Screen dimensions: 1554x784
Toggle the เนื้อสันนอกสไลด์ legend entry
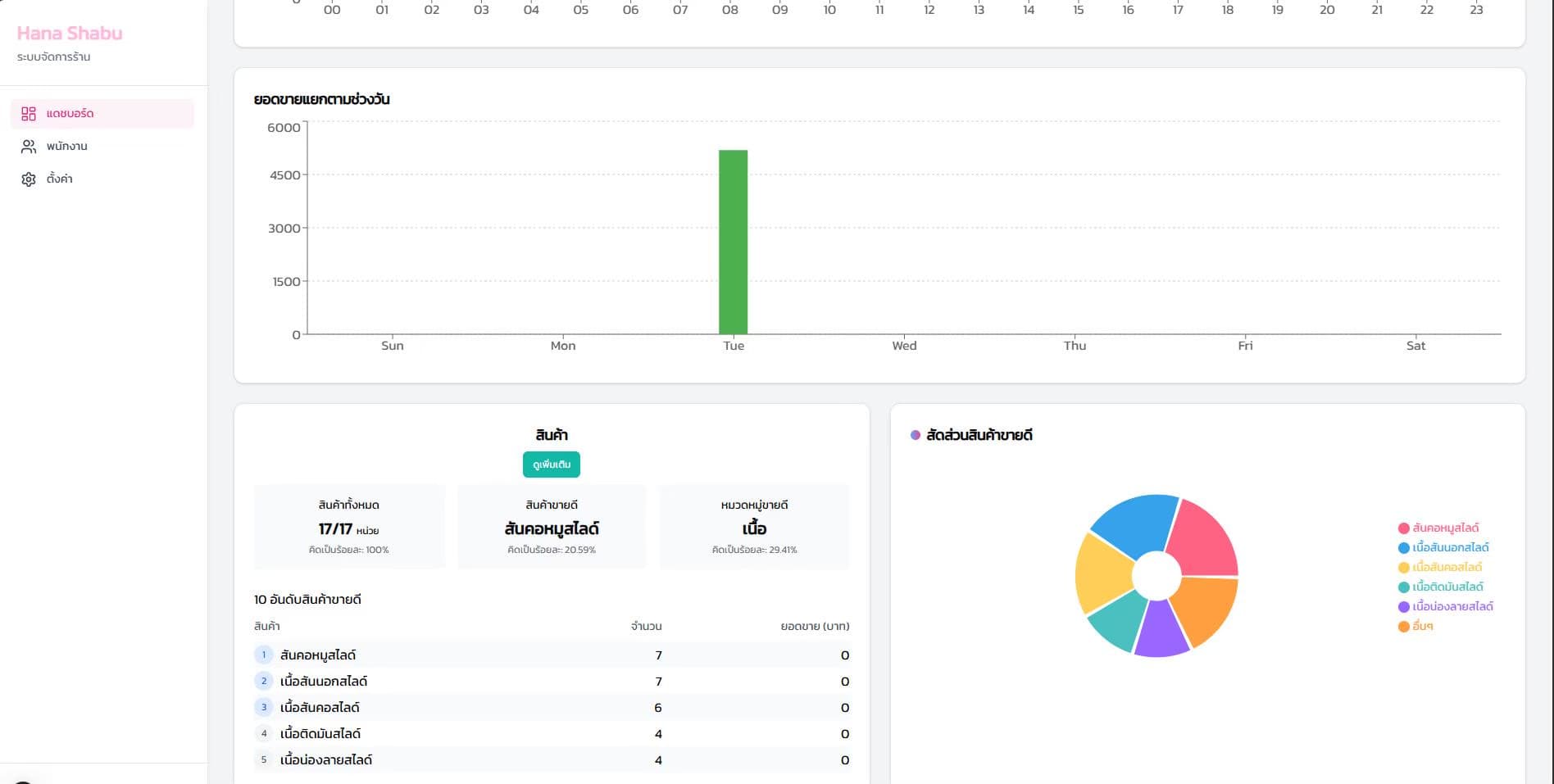click(x=1443, y=547)
